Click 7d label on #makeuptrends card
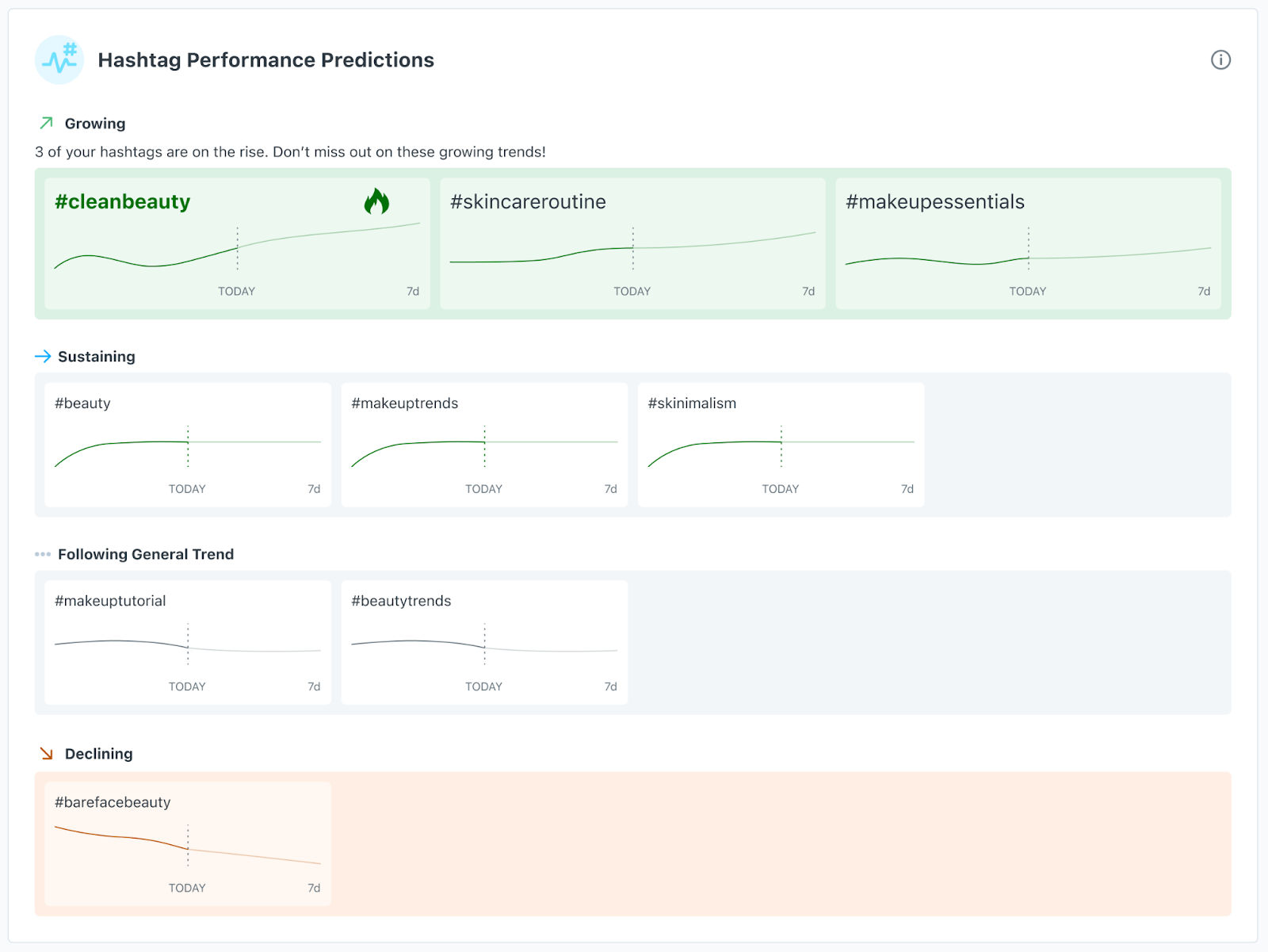This screenshot has width=1268, height=952. [x=610, y=489]
